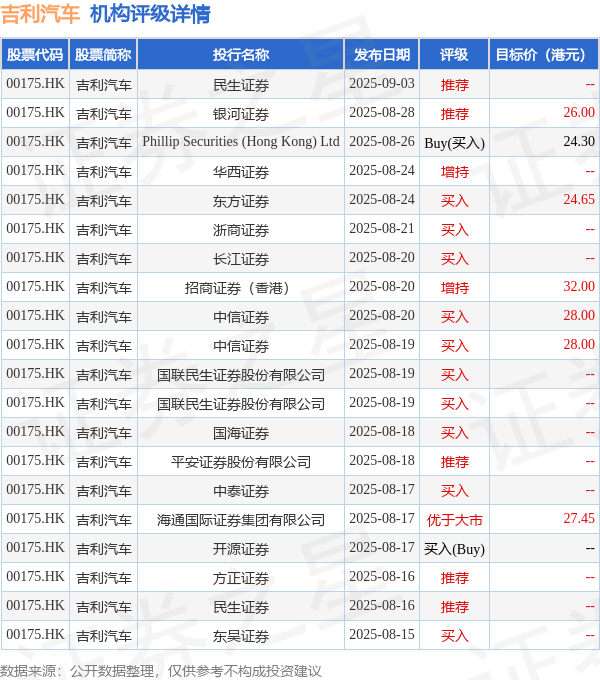Click the target price 24.30
Image resolution: width=600 pixels, height=680 pixels.
pyautogui.click(x=579, y=141)
